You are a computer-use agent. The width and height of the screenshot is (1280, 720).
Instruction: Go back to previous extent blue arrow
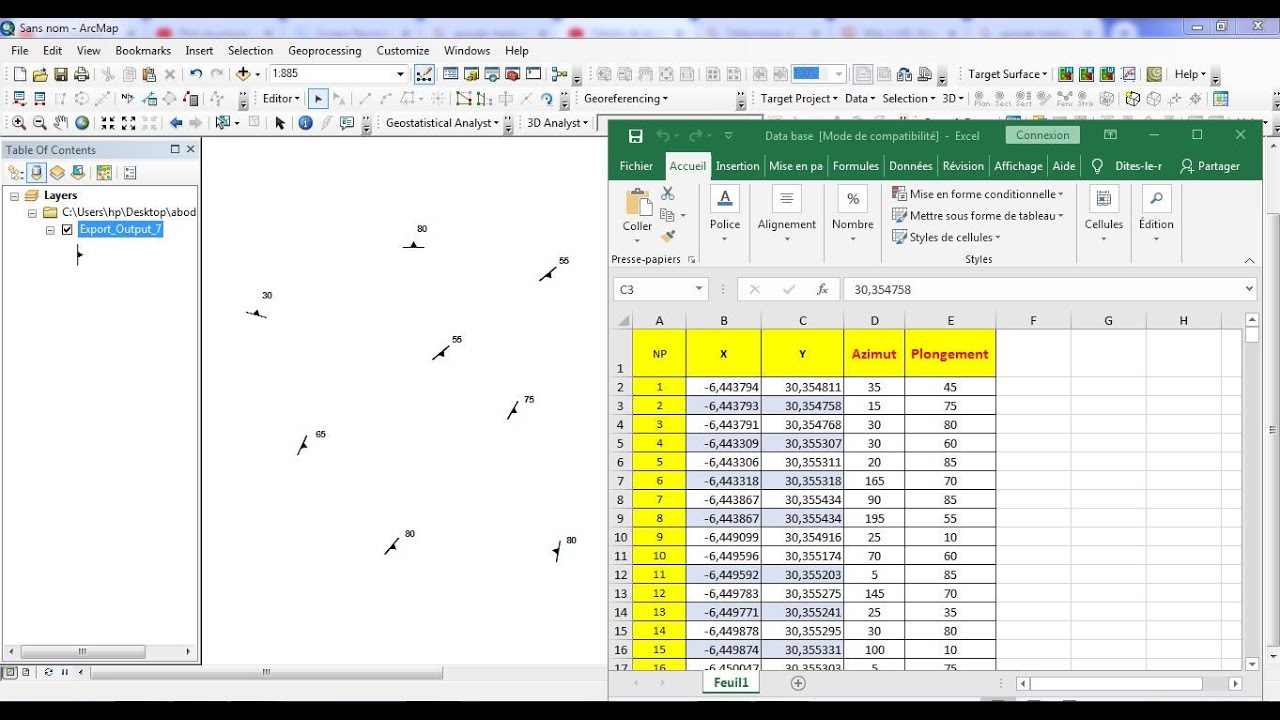(176, 123)
